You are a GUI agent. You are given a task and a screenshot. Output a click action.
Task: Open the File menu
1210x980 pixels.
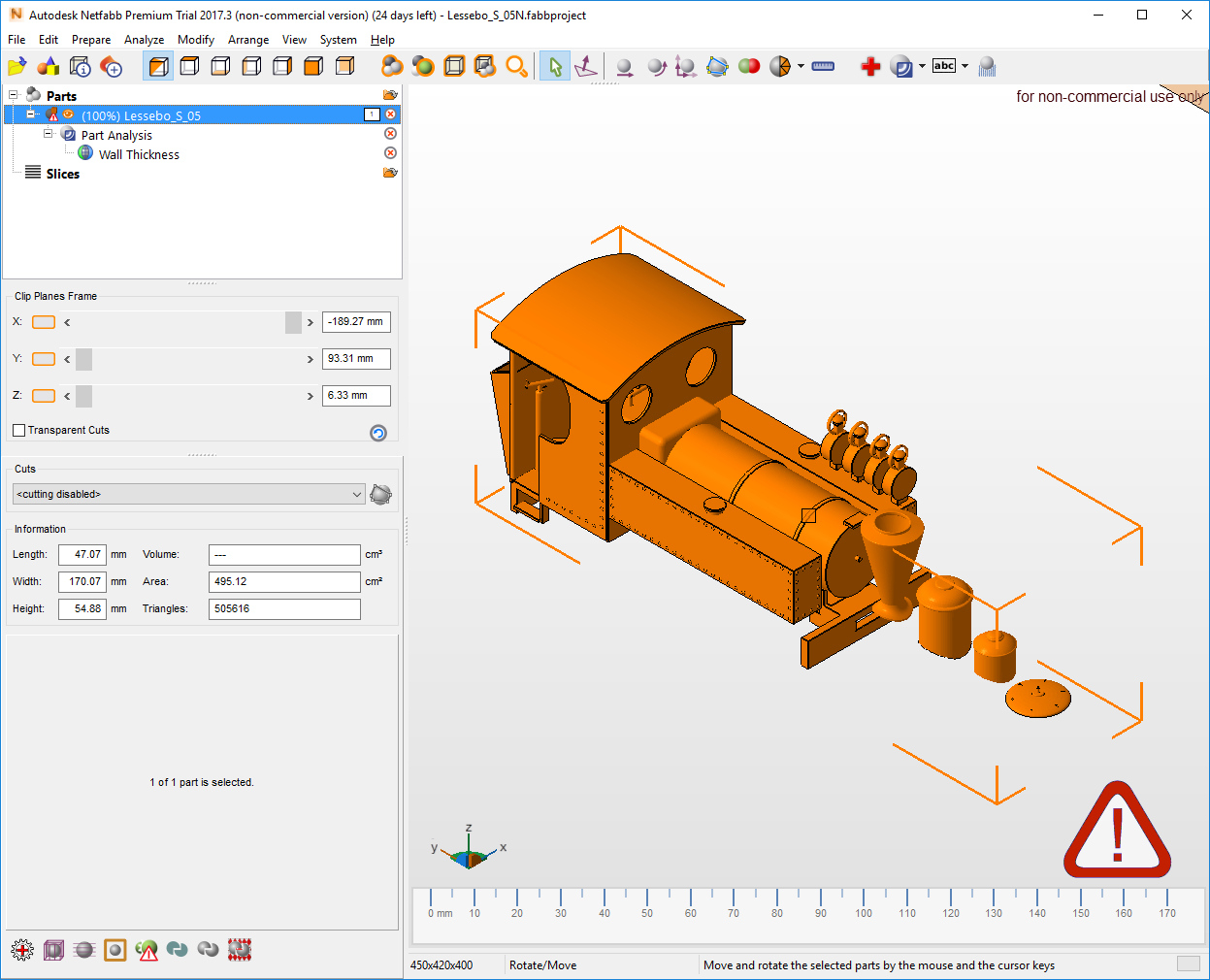pos(16,40)
